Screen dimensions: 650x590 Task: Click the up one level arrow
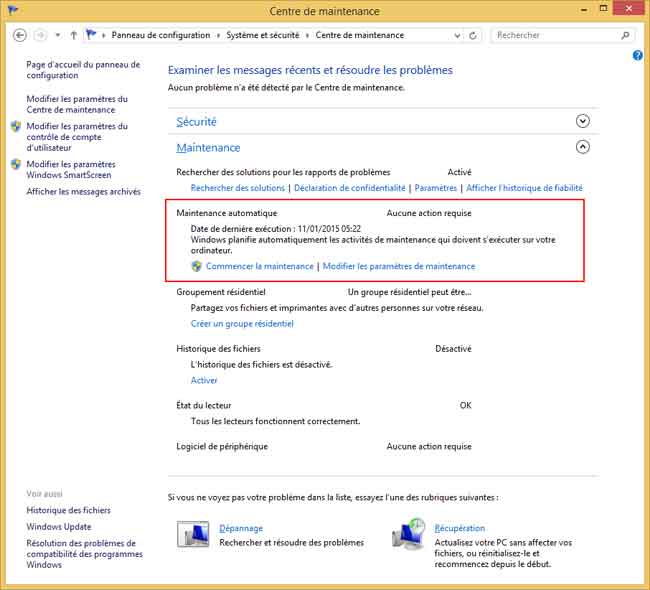74,35
